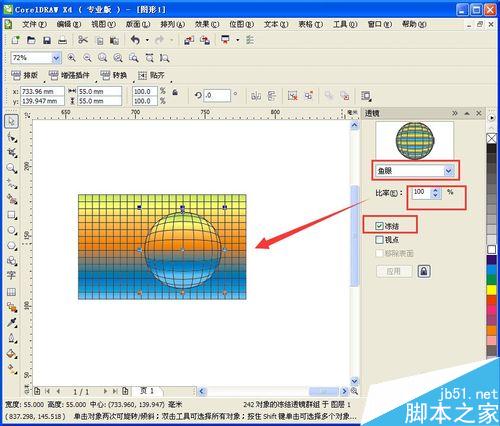Click the x position field 733.96 mm
Viewport: 500px width, 426px height.
point(42,91)
